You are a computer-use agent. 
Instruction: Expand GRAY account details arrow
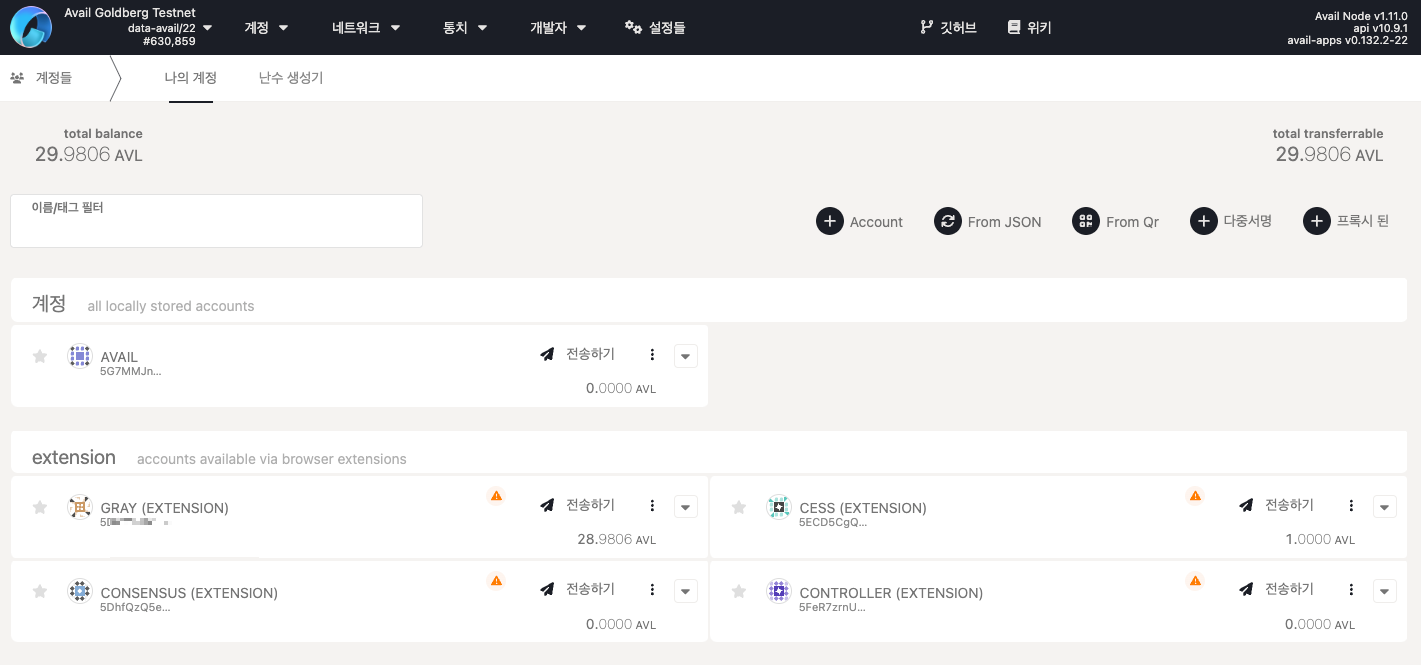point(685,507)
